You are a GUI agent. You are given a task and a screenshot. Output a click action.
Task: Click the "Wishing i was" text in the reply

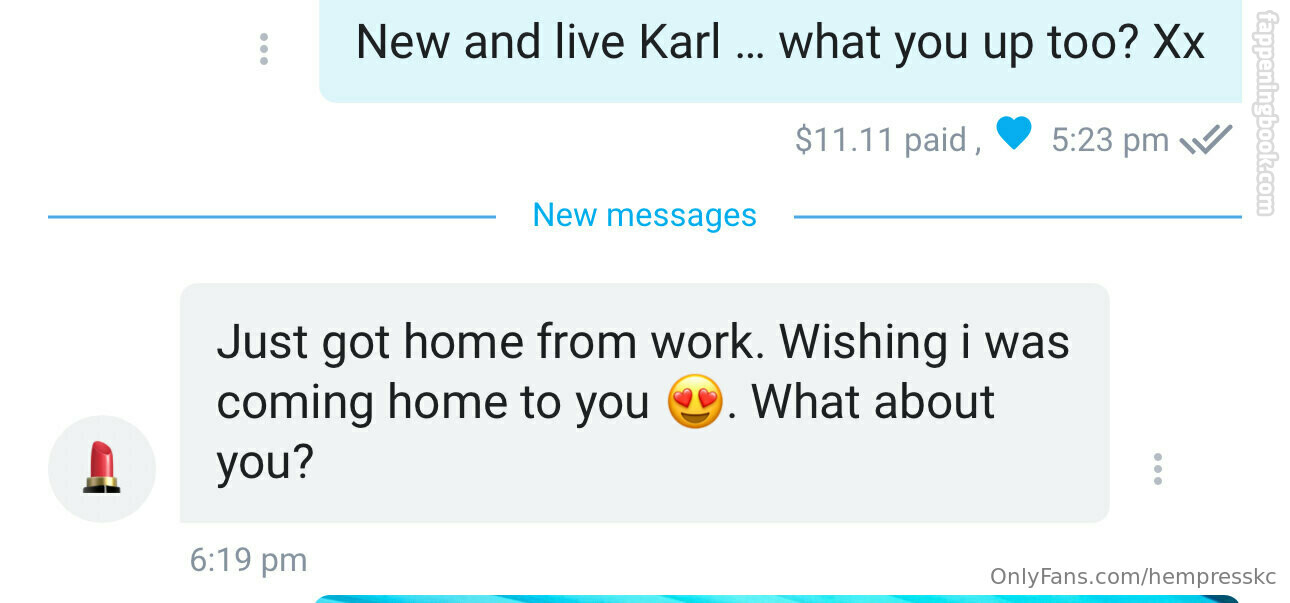pos(925,342)
